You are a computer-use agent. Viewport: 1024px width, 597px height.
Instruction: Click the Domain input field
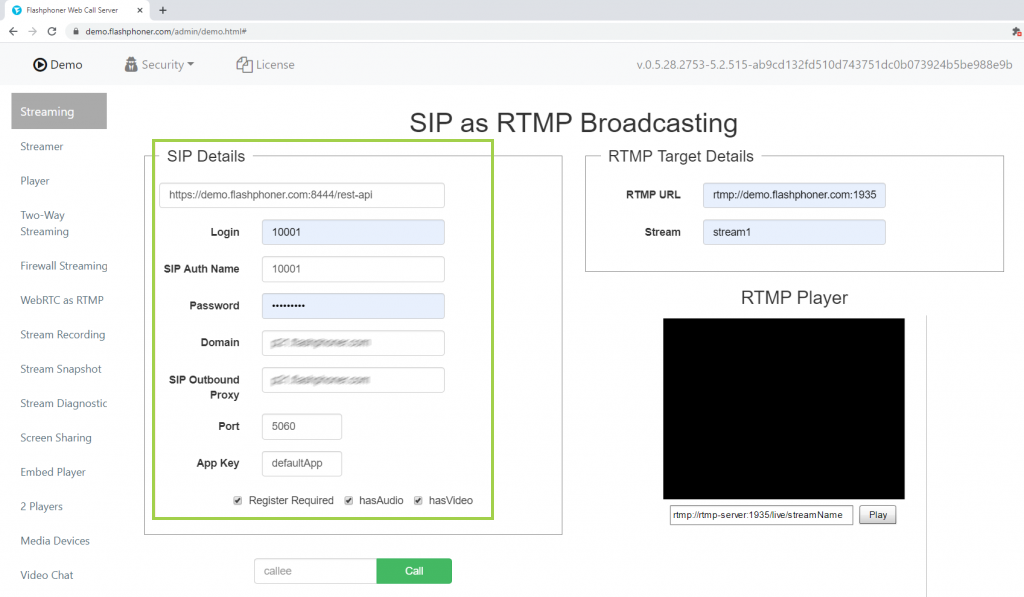[x=353, y=343]
